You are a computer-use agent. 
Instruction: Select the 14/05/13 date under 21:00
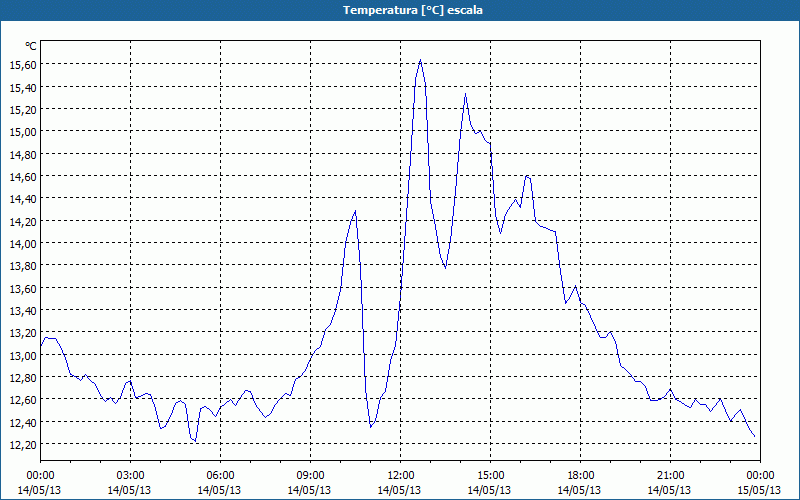pyautogui.click(x=669, y=490)
